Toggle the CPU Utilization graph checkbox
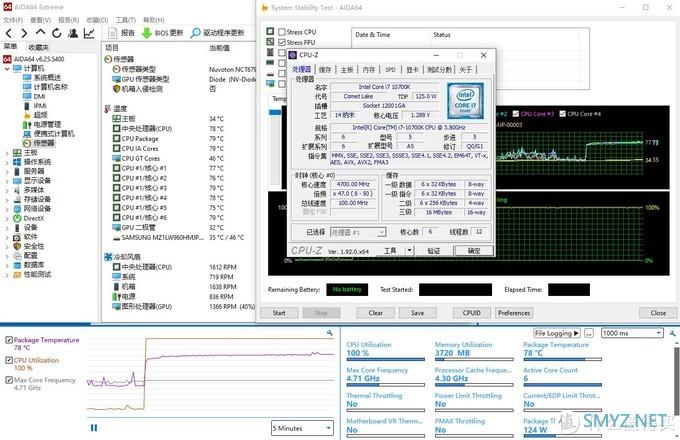 (x=9, y=360)
